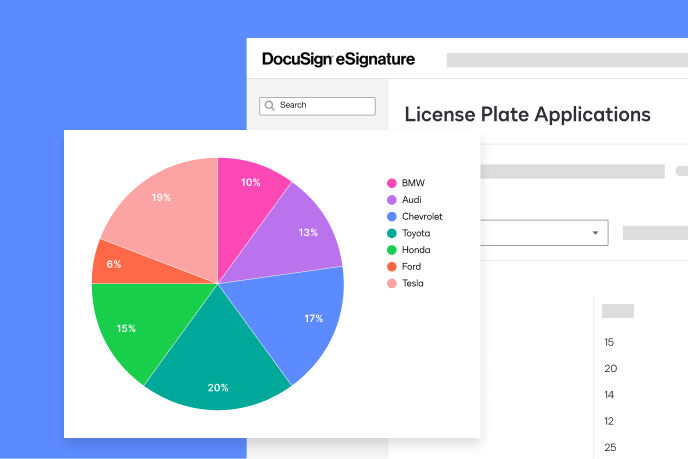Click the Tesla legend color dot

392,283
